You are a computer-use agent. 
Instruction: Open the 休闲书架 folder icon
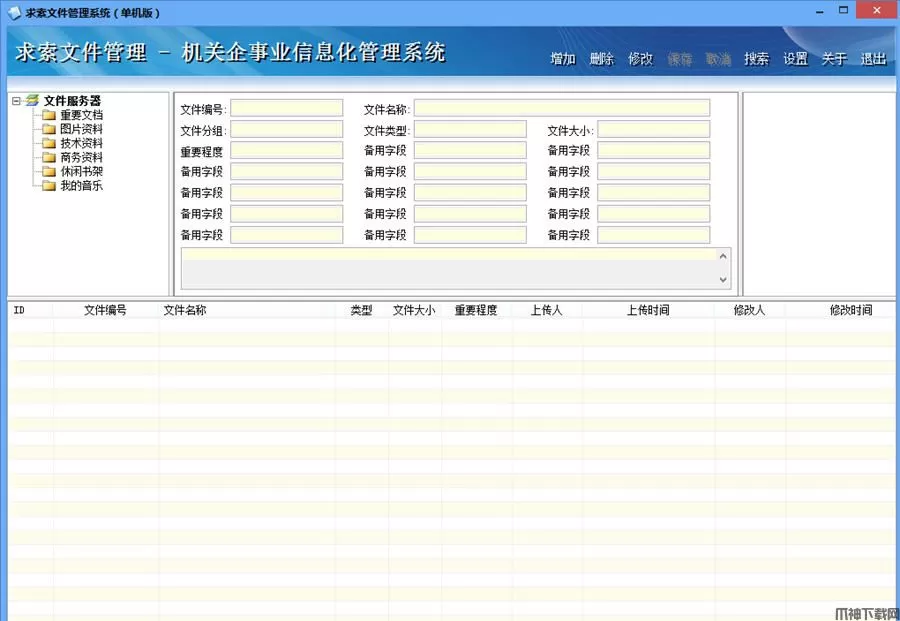tap(49, 171)
